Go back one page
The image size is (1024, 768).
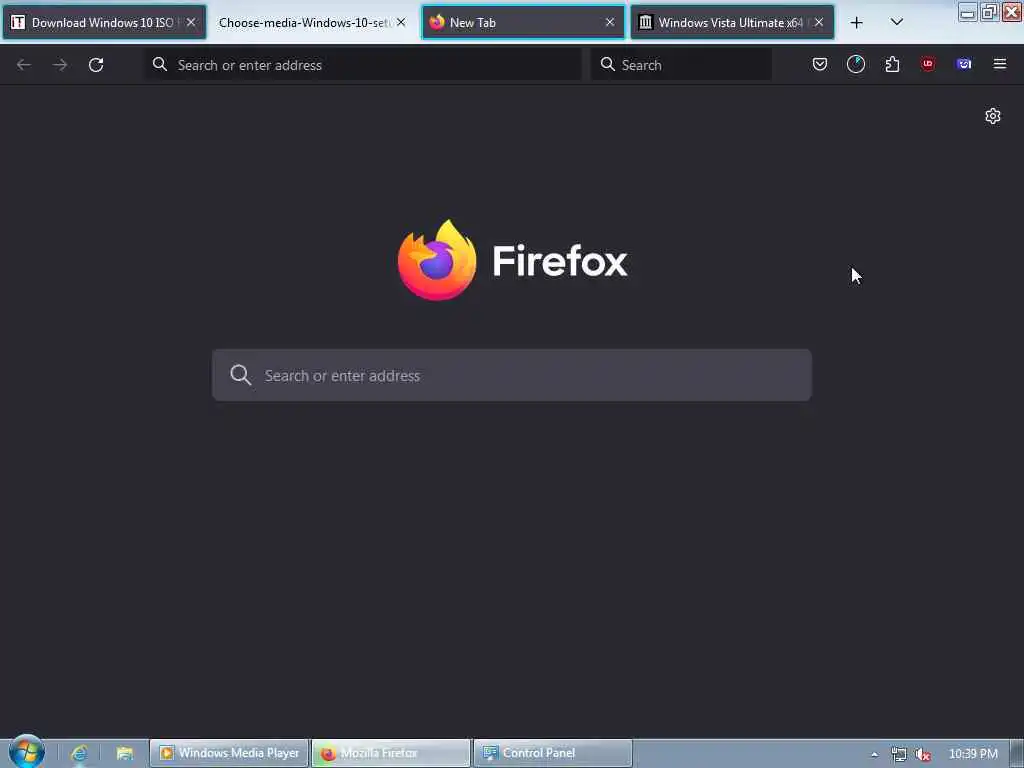(x=24, y=65)
